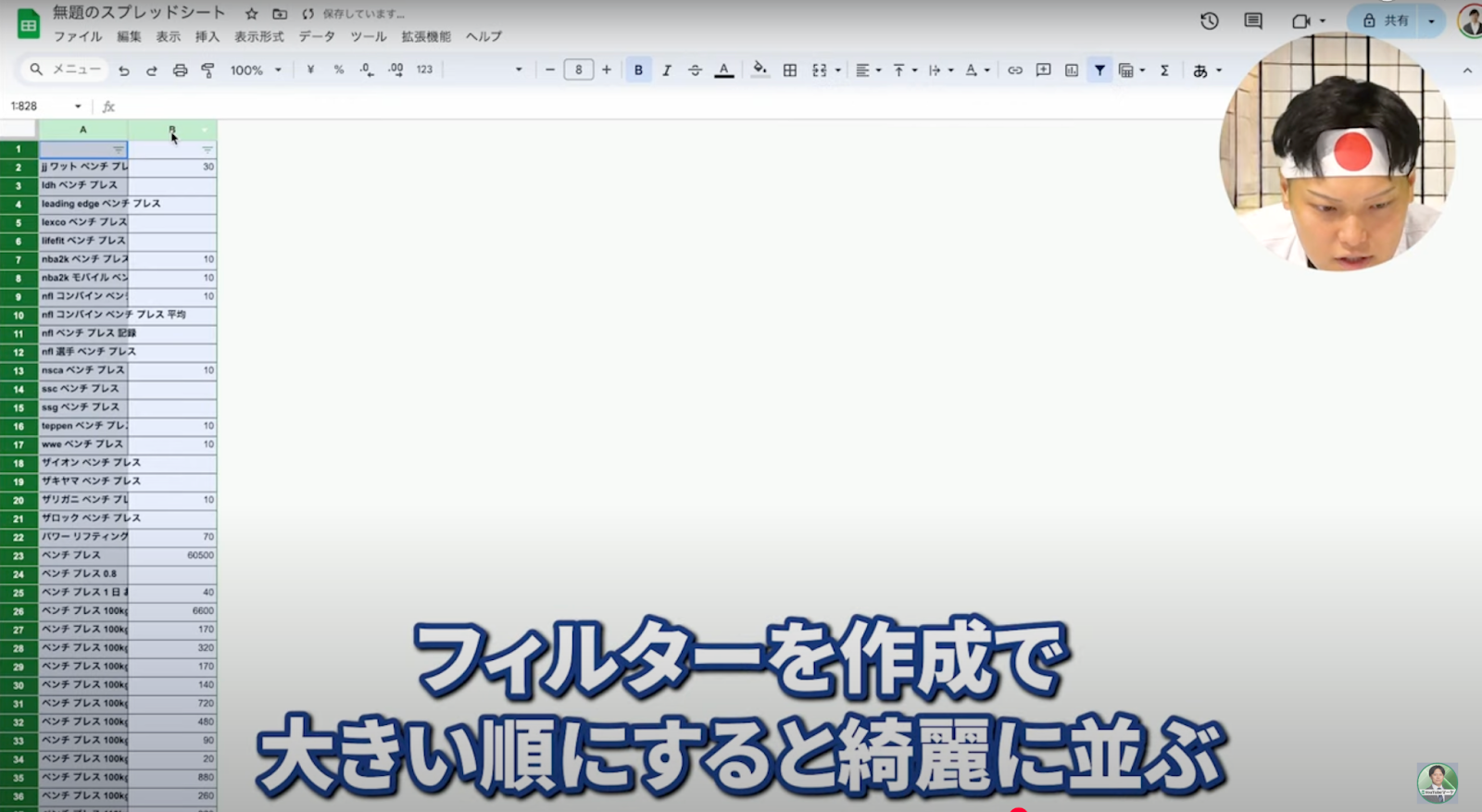This screenshot has height=812, width=1482.
Task: Open text rotation dropdown
Action: 977,70
